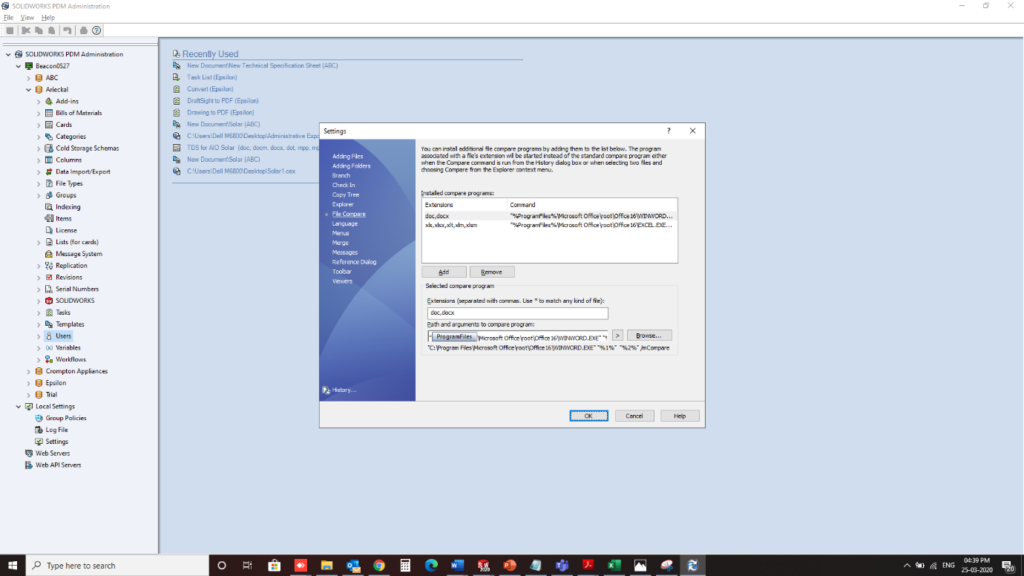Open Excel from the taskbar
Screen dimensions: 1024x576
[614, 566]
